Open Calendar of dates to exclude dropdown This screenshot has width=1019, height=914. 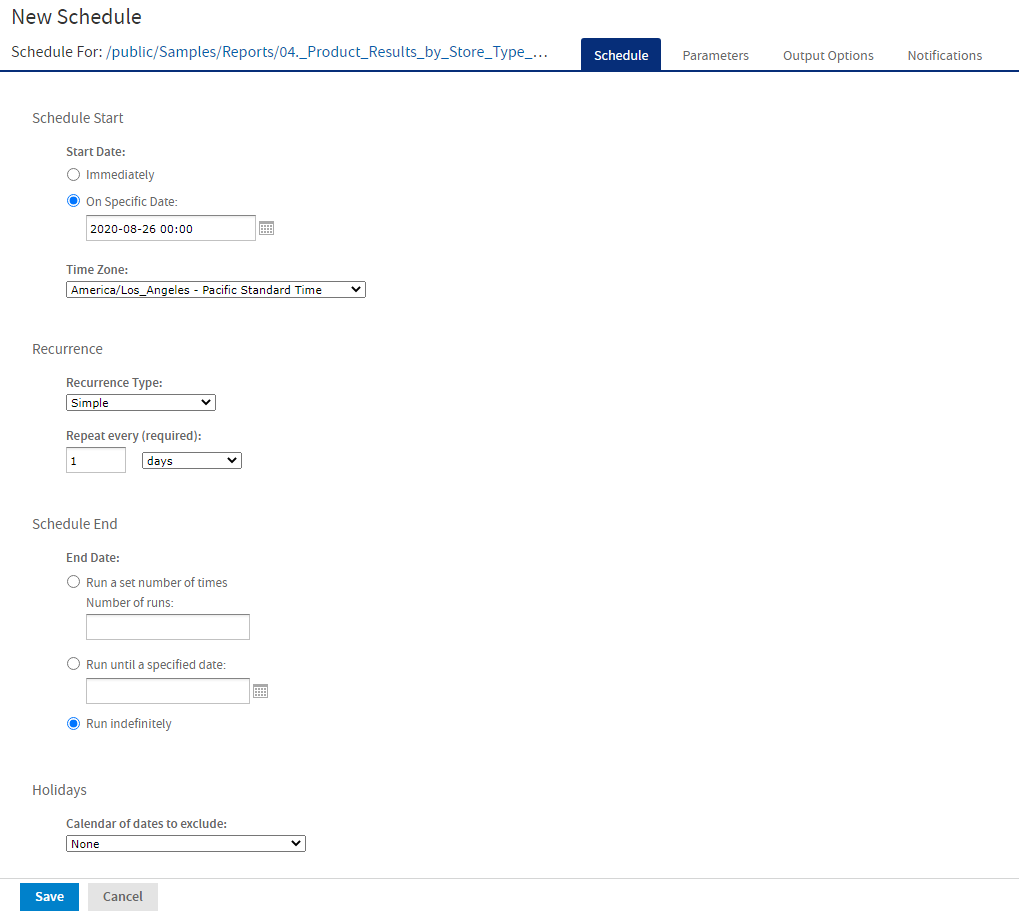186,844
